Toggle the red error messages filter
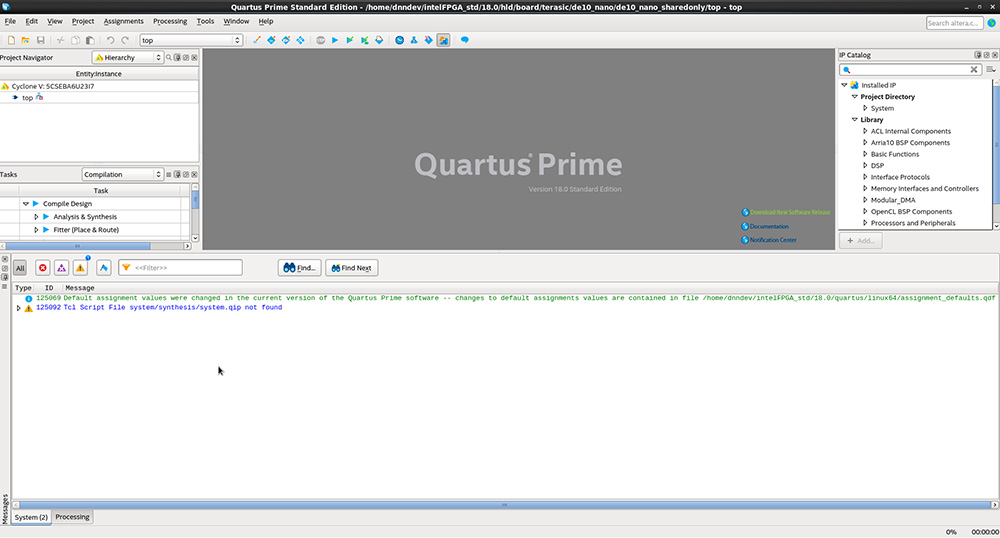The image size is (1000, 538). (x=43, y=268)
